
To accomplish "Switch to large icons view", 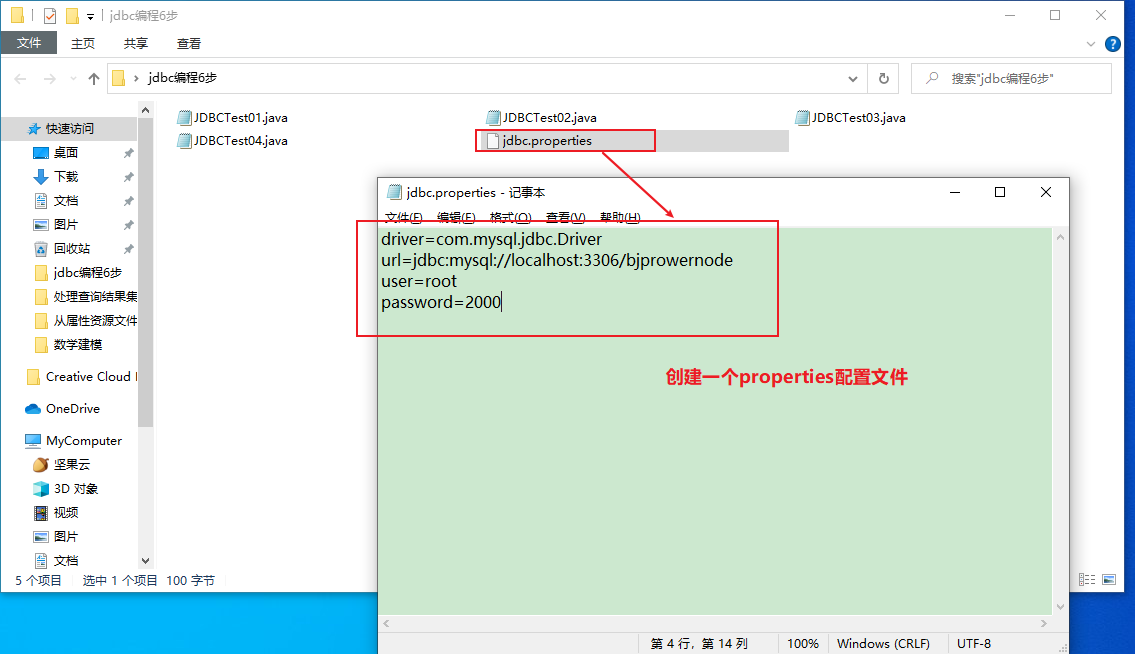I will pyautogui.click(x=1109, y=579).
